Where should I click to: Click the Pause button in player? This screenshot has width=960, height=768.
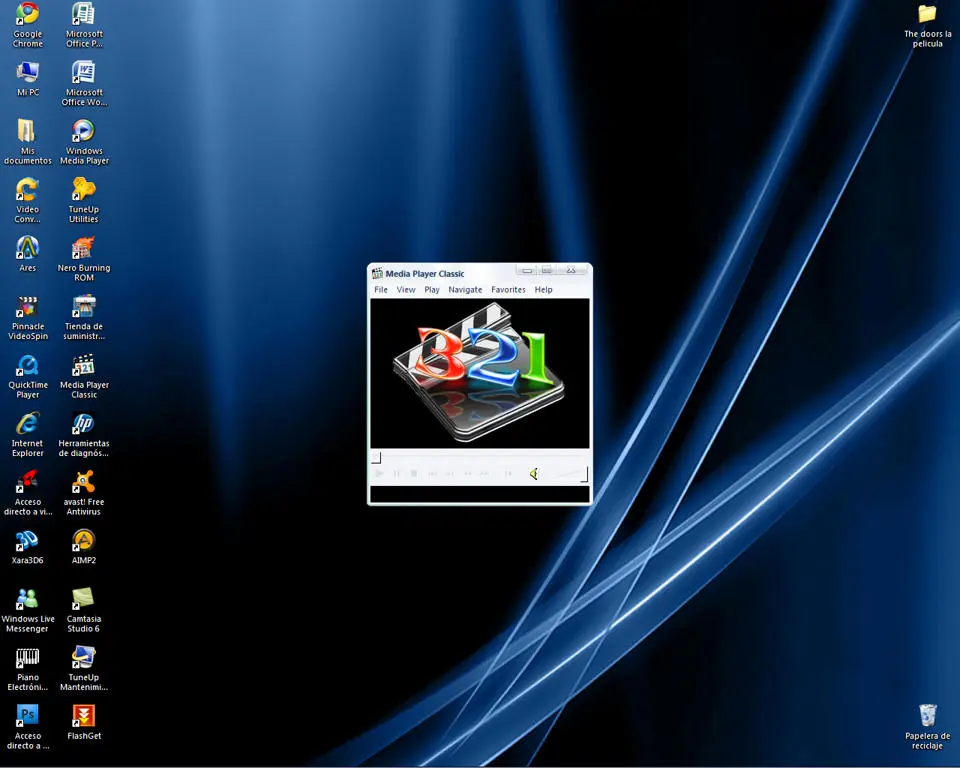tap(396, 473)
